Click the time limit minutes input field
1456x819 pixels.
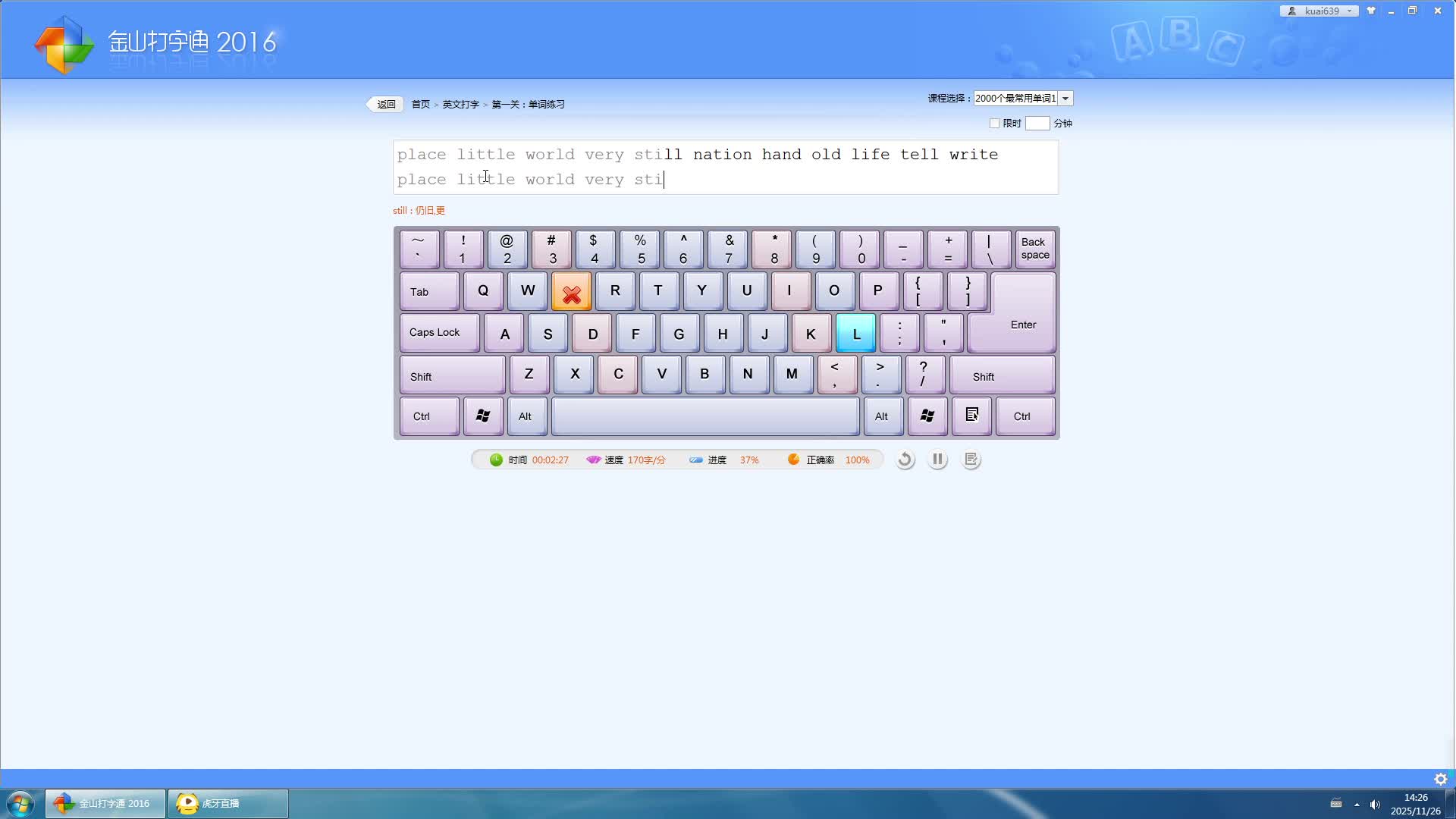[x=1037, y=123]
